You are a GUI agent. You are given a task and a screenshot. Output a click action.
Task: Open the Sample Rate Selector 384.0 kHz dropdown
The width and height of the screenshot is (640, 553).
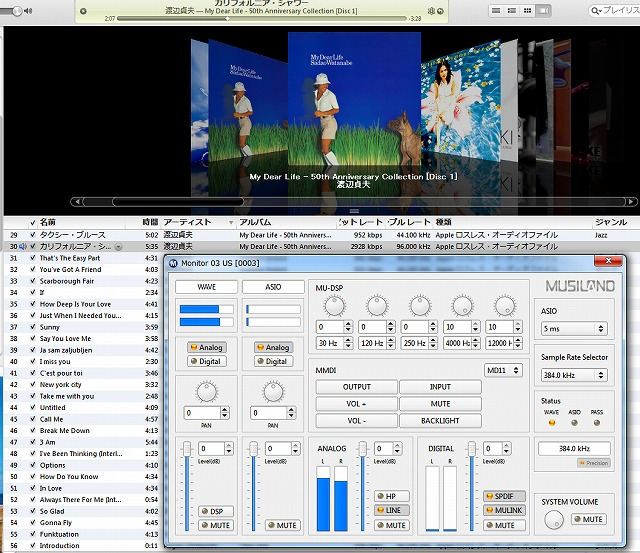coord(574,375)
